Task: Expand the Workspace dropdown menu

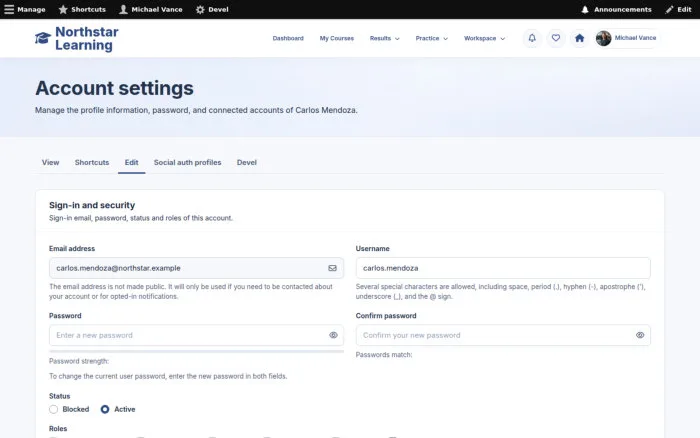Action: tap(485, 38)
